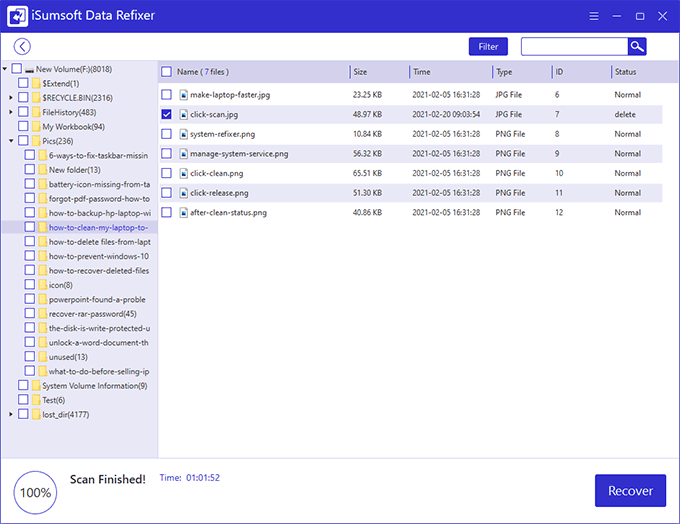Click the system-refixer.png file icon
Screen dimensions: 680x524
point(184,134)
